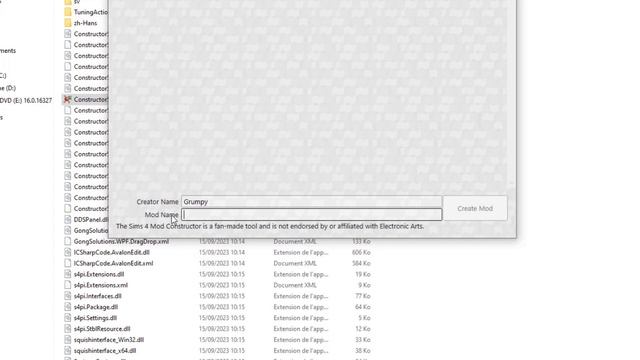
Task: Select the squishinterface_Win32.dll file icon
Action: (68, 340)
